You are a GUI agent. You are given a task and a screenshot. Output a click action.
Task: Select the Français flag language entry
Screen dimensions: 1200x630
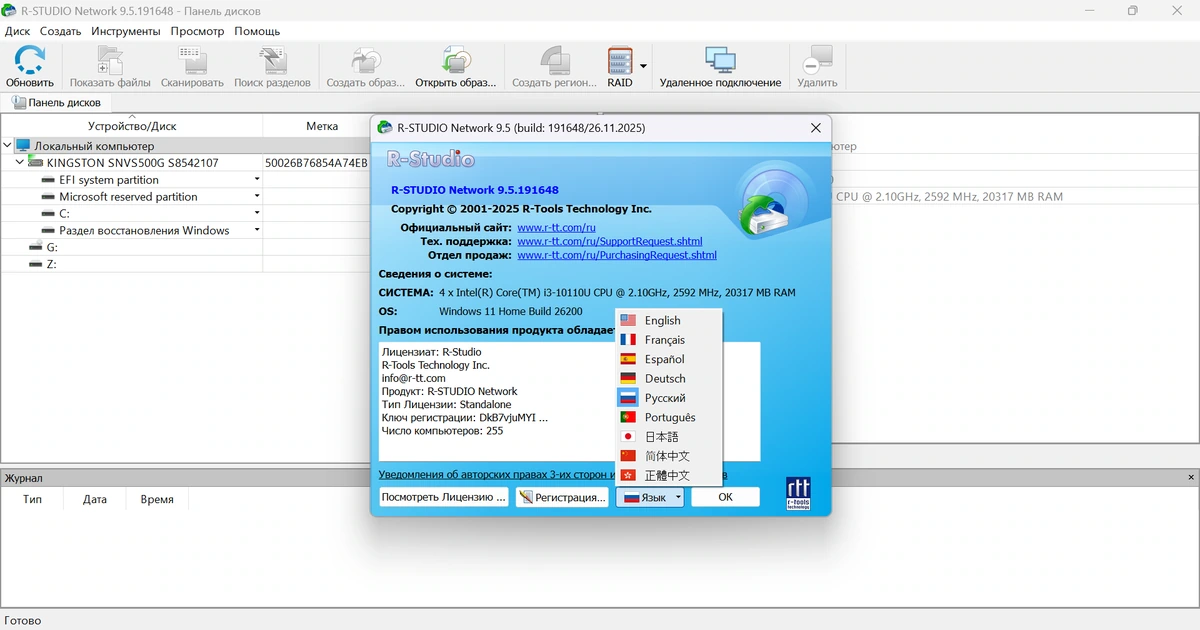pos(668,340)
